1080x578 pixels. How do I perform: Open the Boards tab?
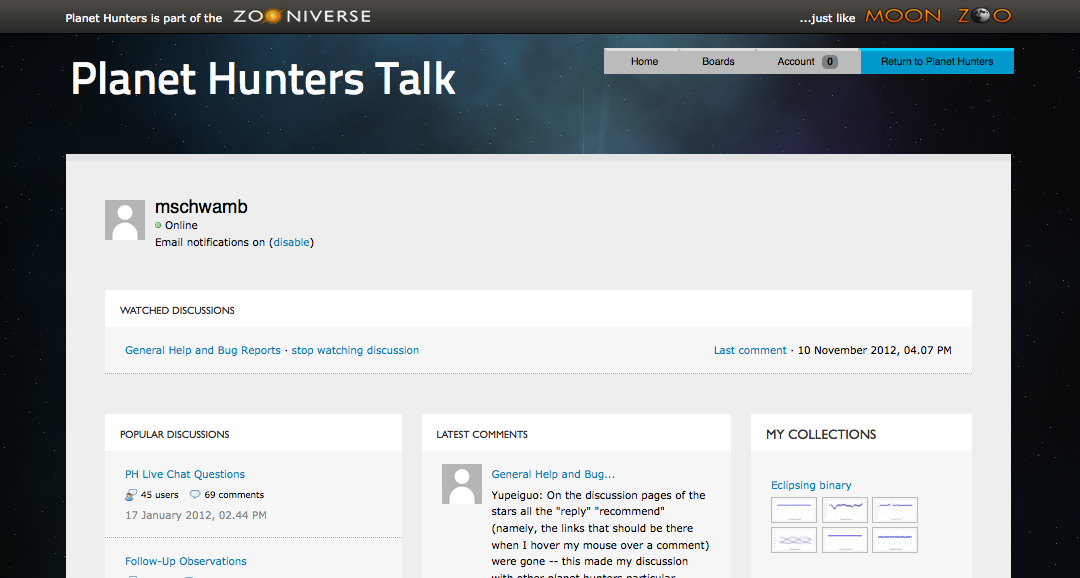[x=718, y=62]
